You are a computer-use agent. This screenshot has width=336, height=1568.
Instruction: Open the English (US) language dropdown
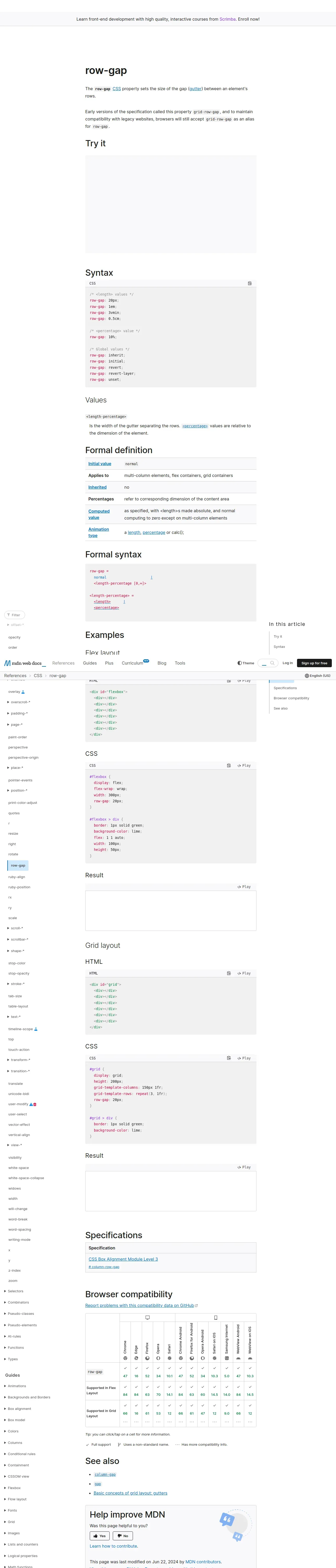click(318, 676)
